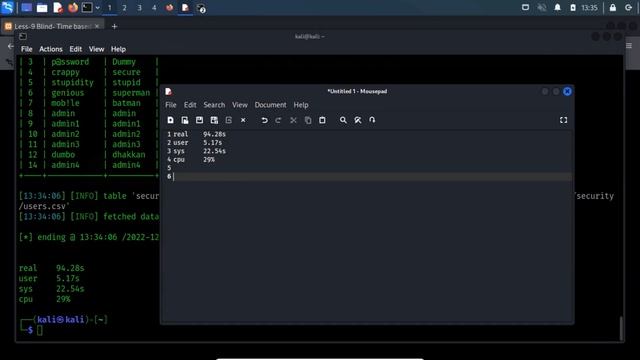Click the Save As toolbar icon in Mousepad
This screenshot has width=640, height=360.
(214, 120)
